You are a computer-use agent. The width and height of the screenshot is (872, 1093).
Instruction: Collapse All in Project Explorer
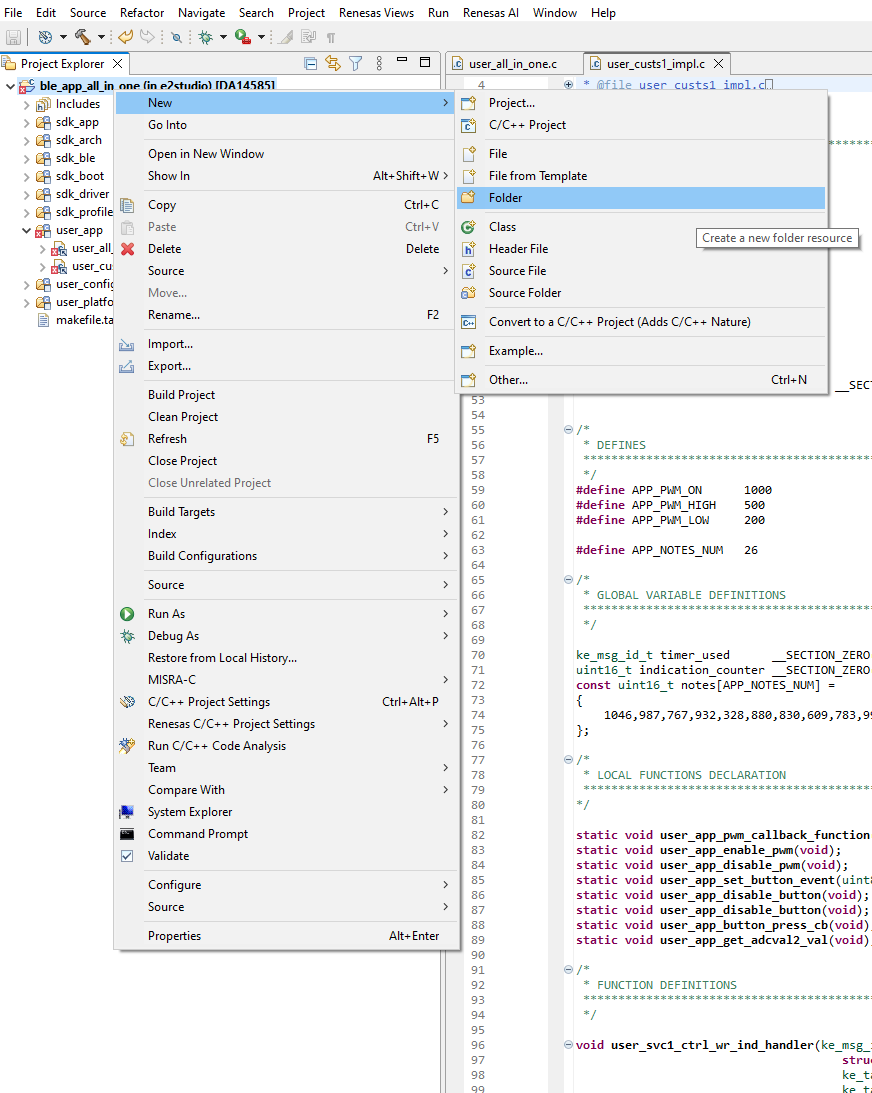311,63
